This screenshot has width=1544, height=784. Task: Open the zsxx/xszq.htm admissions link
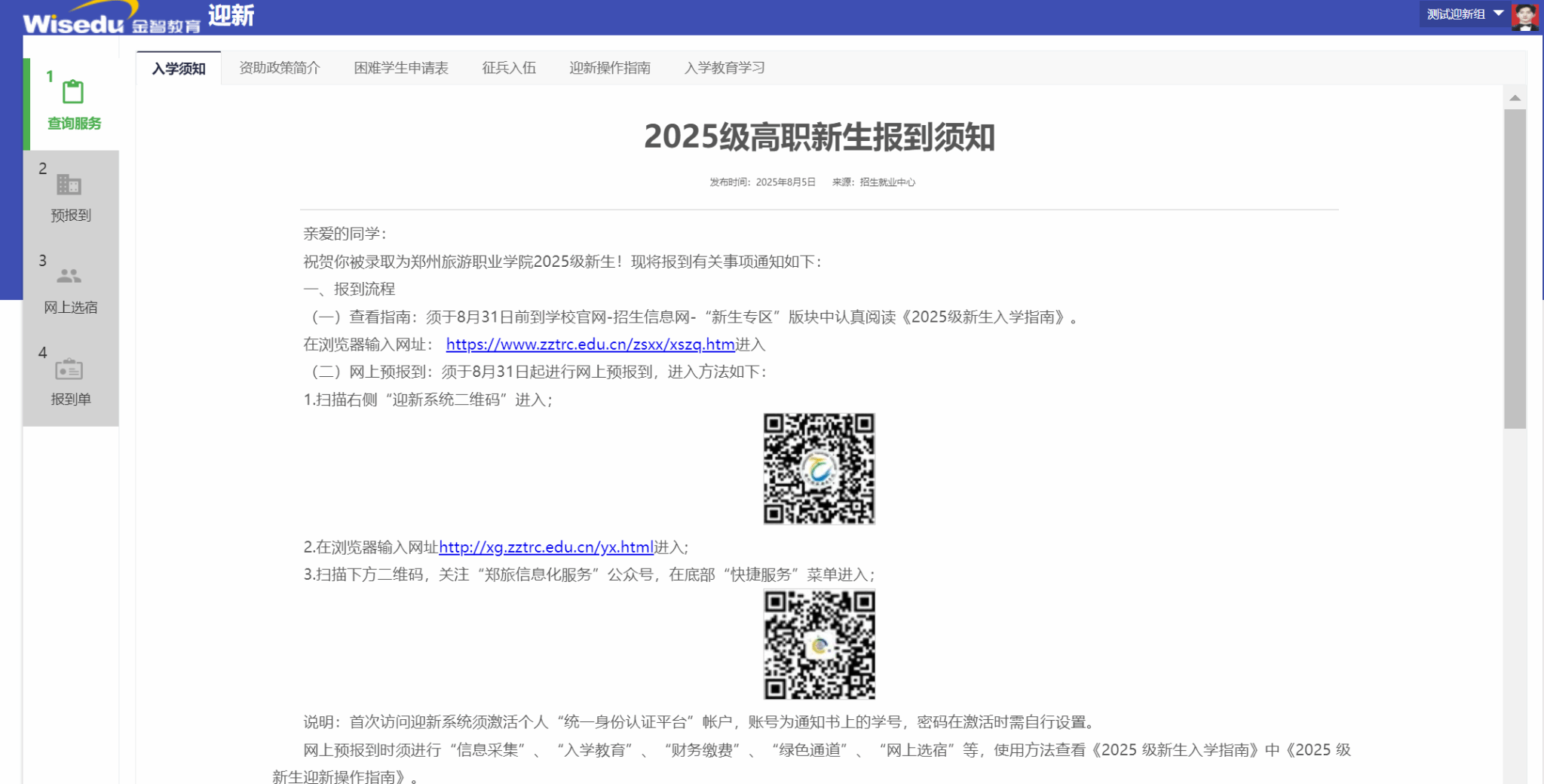tap(590, 345)
